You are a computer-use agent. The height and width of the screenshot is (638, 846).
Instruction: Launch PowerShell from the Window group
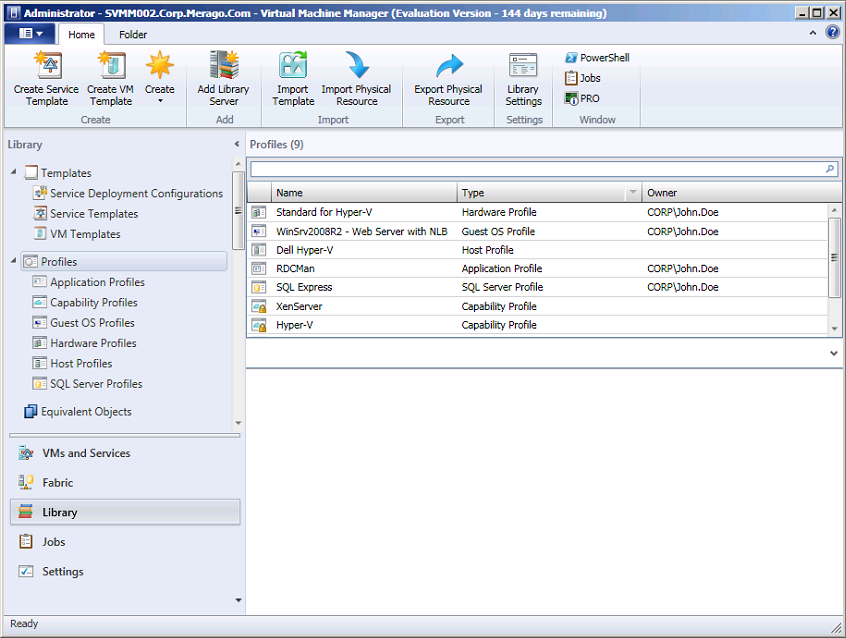[x=597, y=58]
